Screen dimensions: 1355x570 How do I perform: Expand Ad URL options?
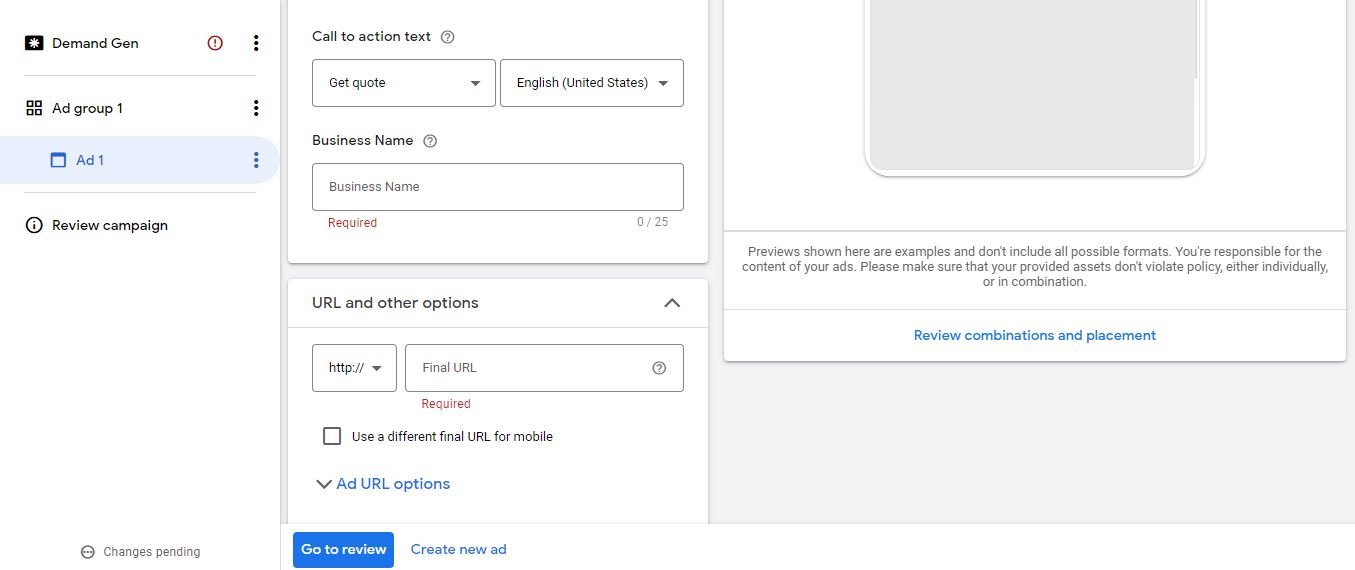[x=383, y=484]
